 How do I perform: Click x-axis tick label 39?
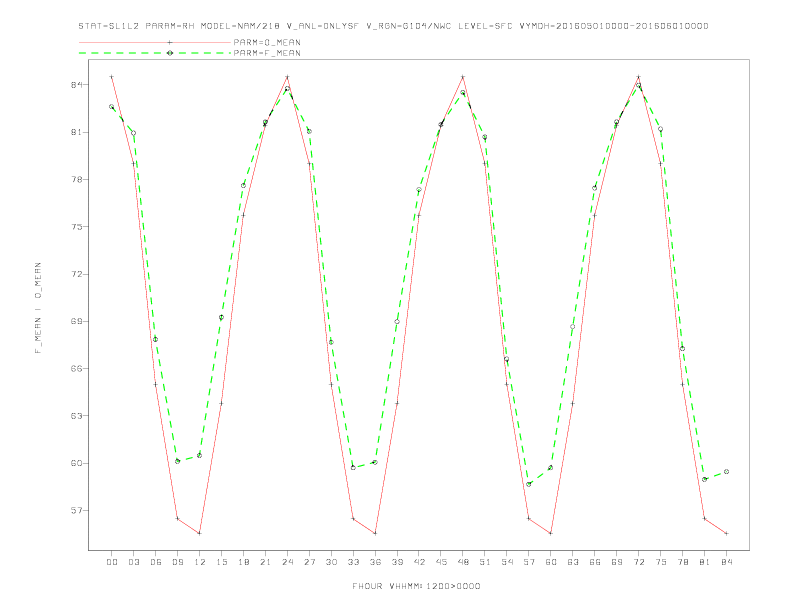pos(397,562)
